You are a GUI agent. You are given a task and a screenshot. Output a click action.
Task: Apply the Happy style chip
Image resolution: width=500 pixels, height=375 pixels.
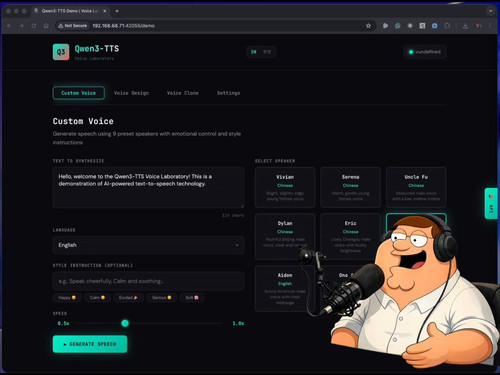click(x=67, y=298)
